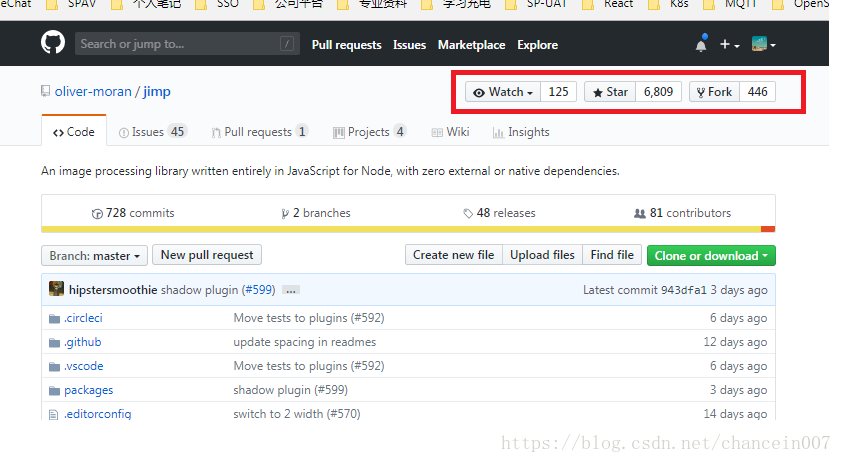Open user avatar profile menu
Image resolution: width=842 pixels, height=463 pixels.
(763, 45)
